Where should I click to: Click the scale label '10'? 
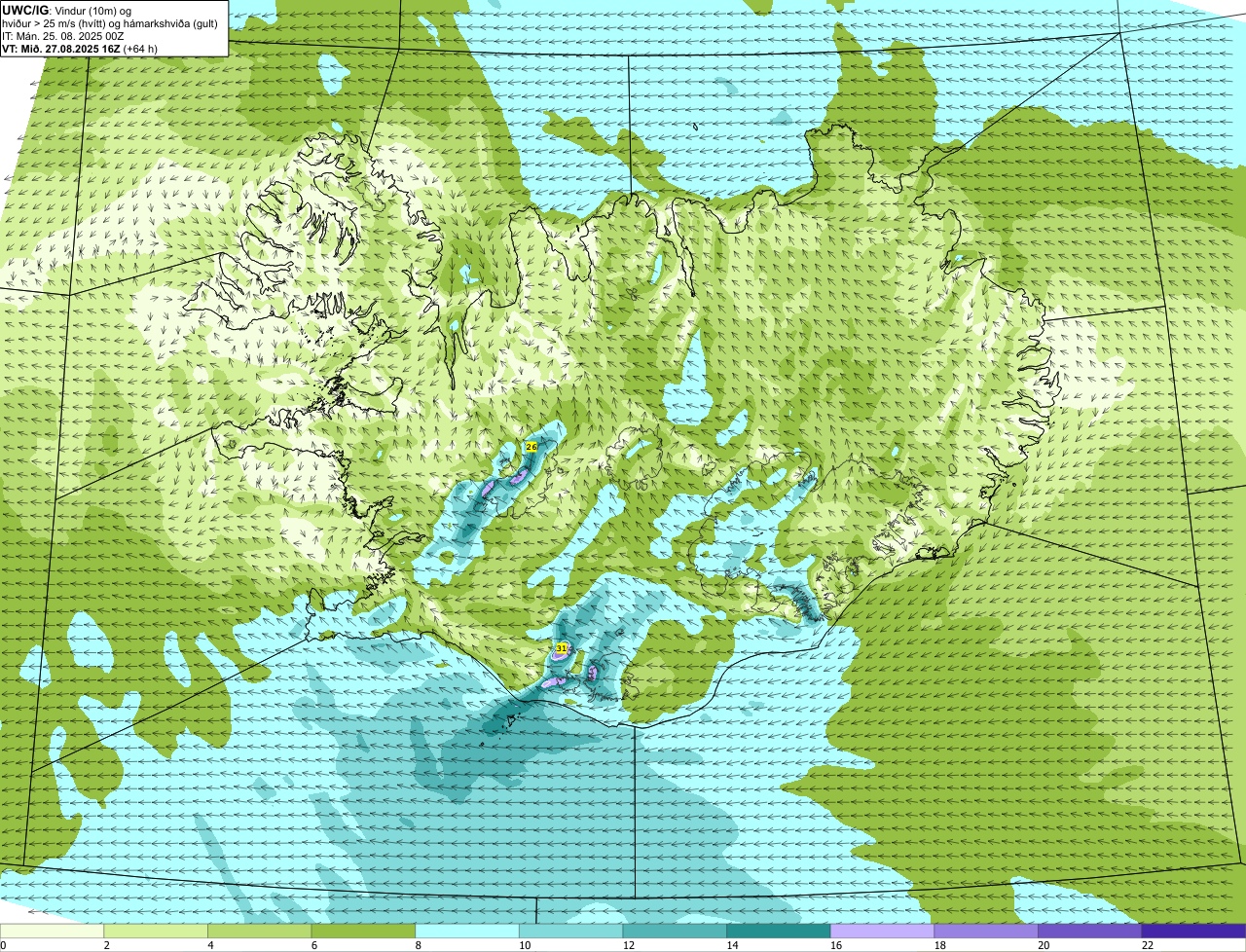(525, 944)
